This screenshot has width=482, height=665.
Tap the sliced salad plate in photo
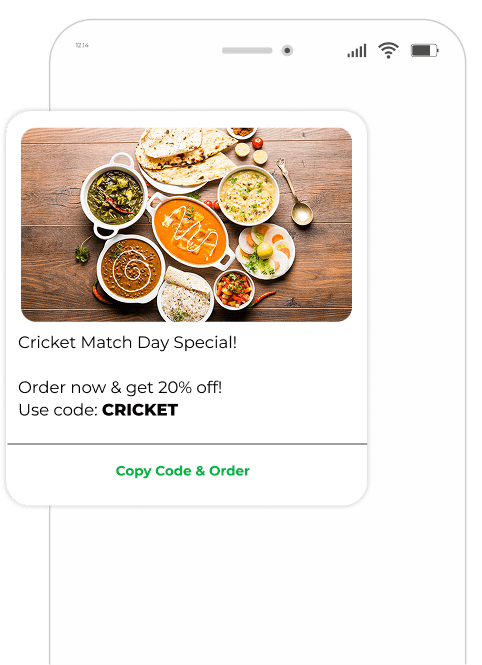tap(265, 251)
